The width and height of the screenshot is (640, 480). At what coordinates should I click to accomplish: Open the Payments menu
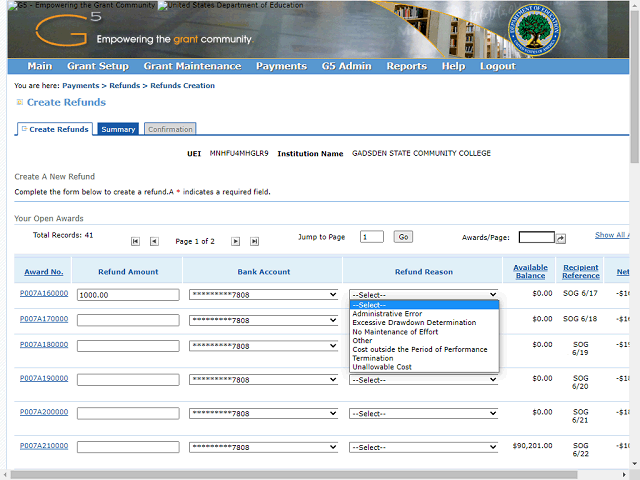[x=281, y=66]
